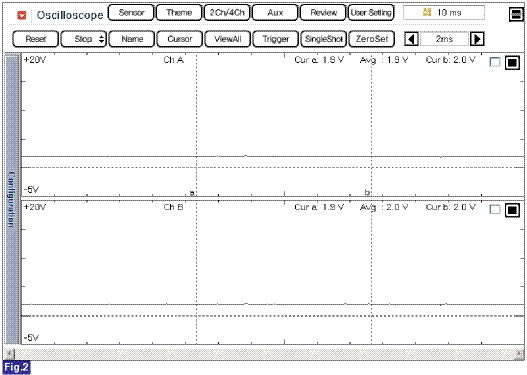The height and width of the screenshot is (375, 527).
Task: Click the red dropdown icon beside Oscilloscope
Action: [x=22, y=15]
